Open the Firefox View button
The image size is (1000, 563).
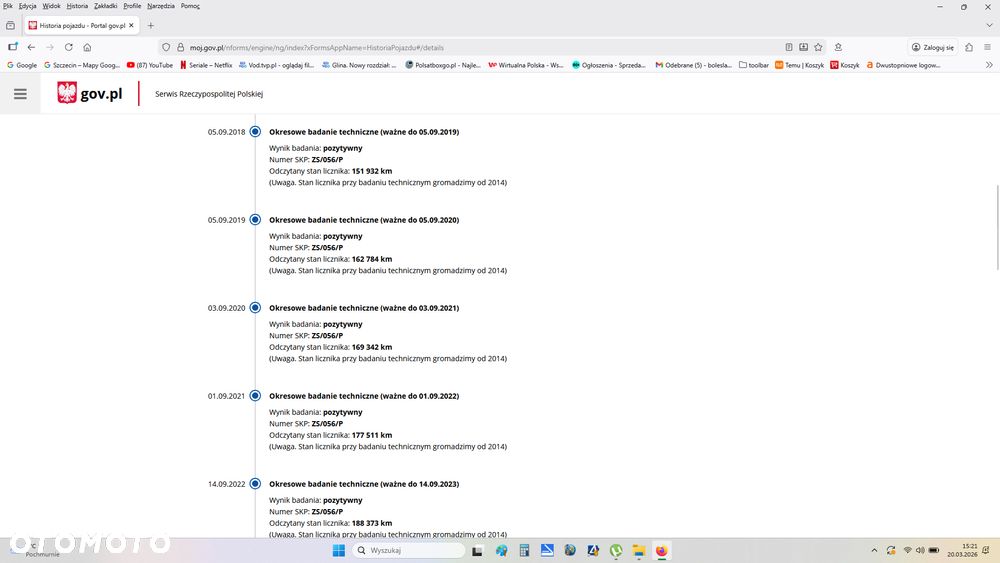click(10, 26)
